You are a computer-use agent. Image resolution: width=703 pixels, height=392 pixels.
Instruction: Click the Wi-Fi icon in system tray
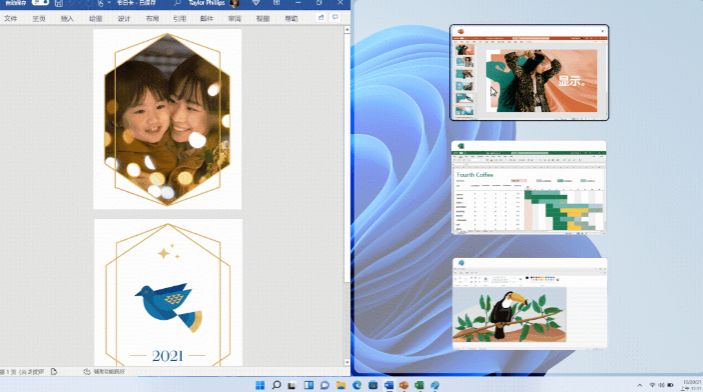pos(652,385)
